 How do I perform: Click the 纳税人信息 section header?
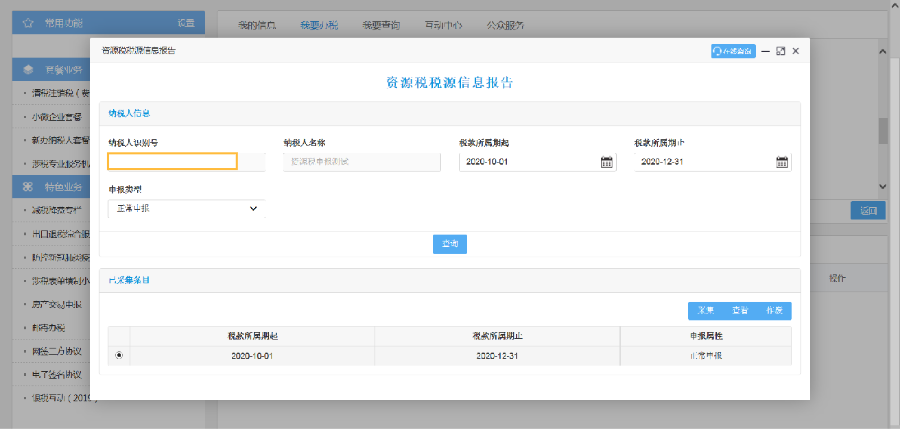pyautogui.click(x=449, y=114)
